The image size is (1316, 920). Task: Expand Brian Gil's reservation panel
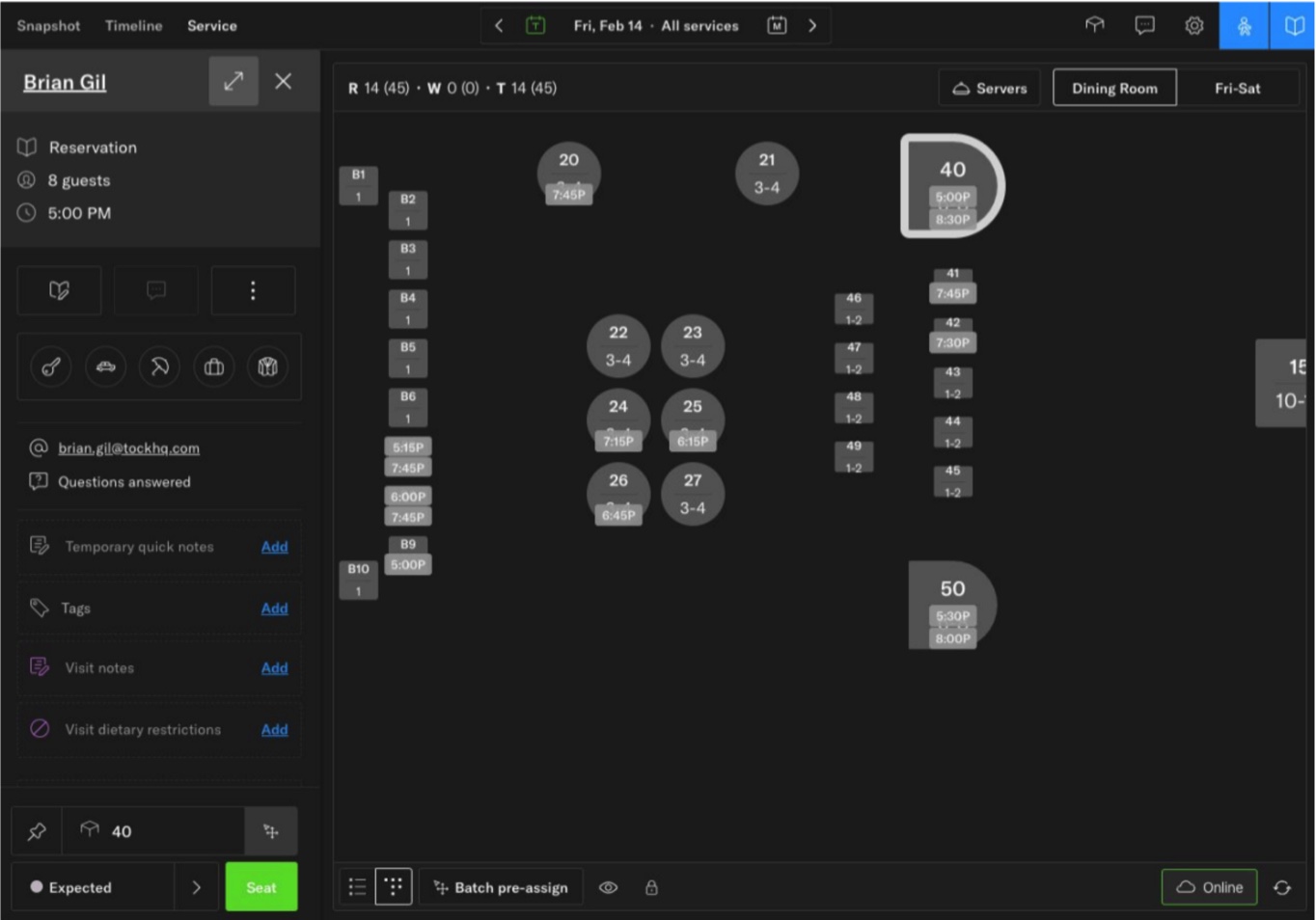click(233, 82)
